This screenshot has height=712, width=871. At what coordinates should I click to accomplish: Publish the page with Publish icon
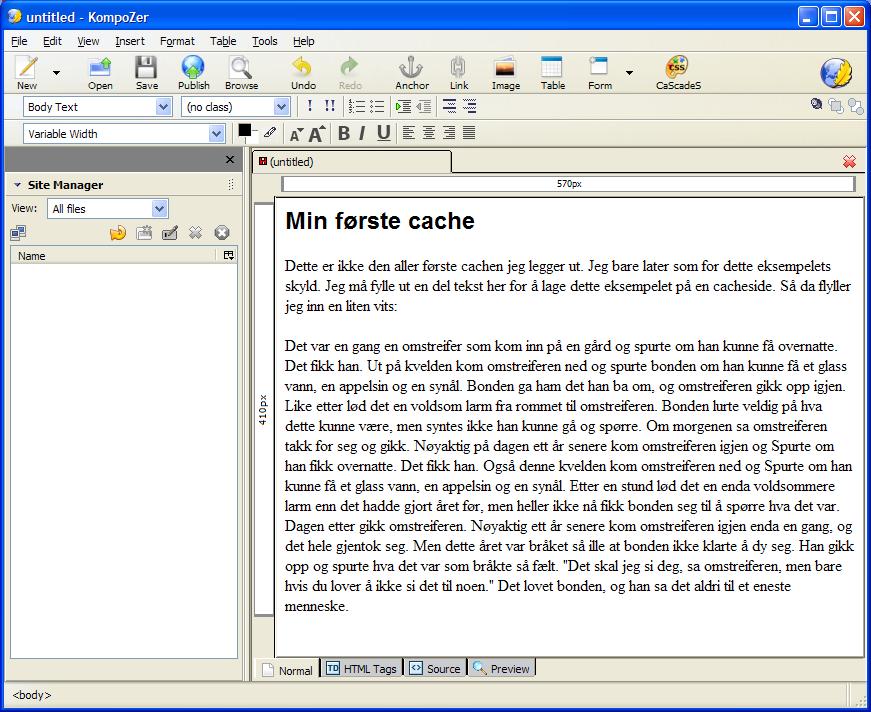(193, 73)
